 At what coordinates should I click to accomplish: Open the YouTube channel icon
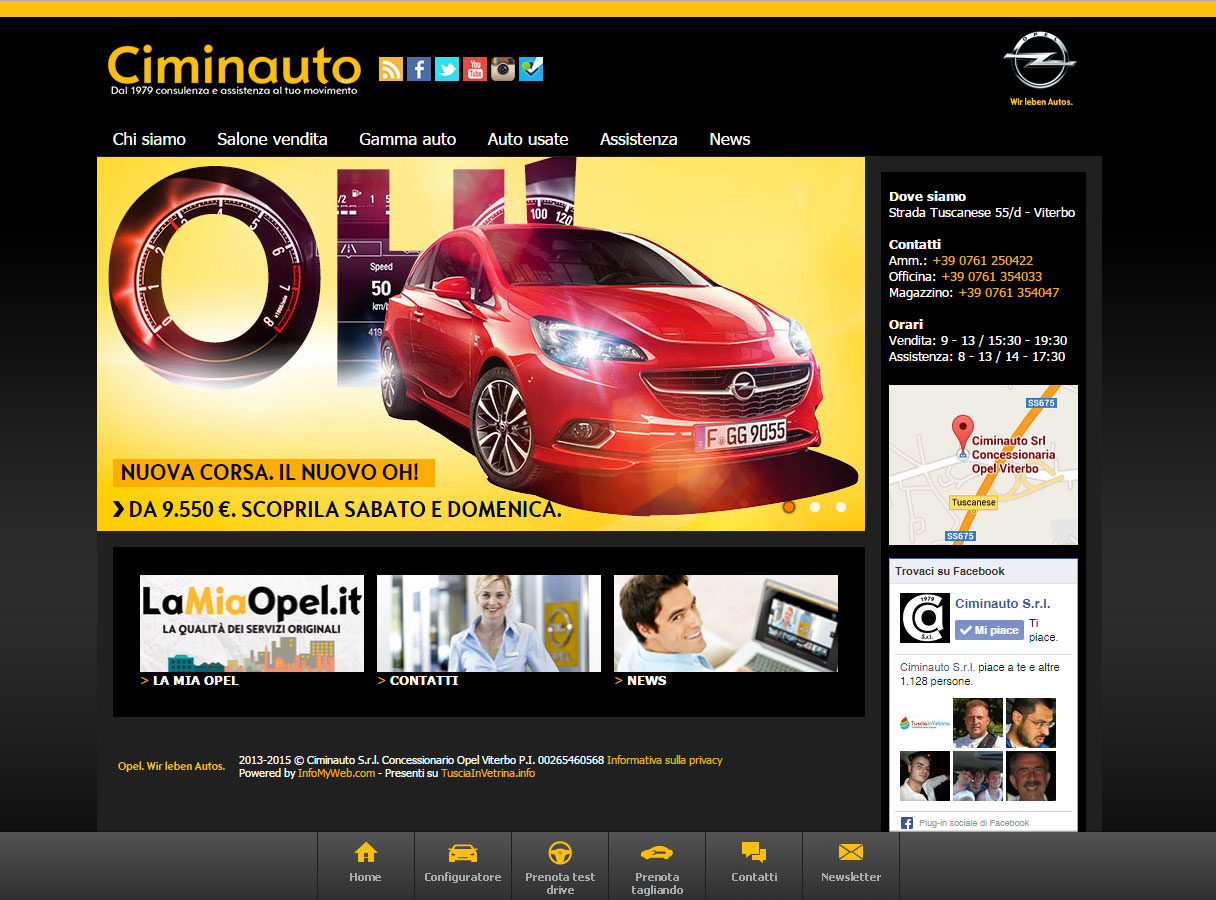point(475,69)
